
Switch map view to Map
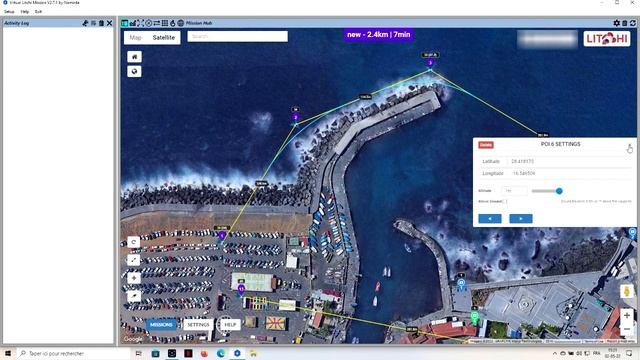(x=136, y=38)
